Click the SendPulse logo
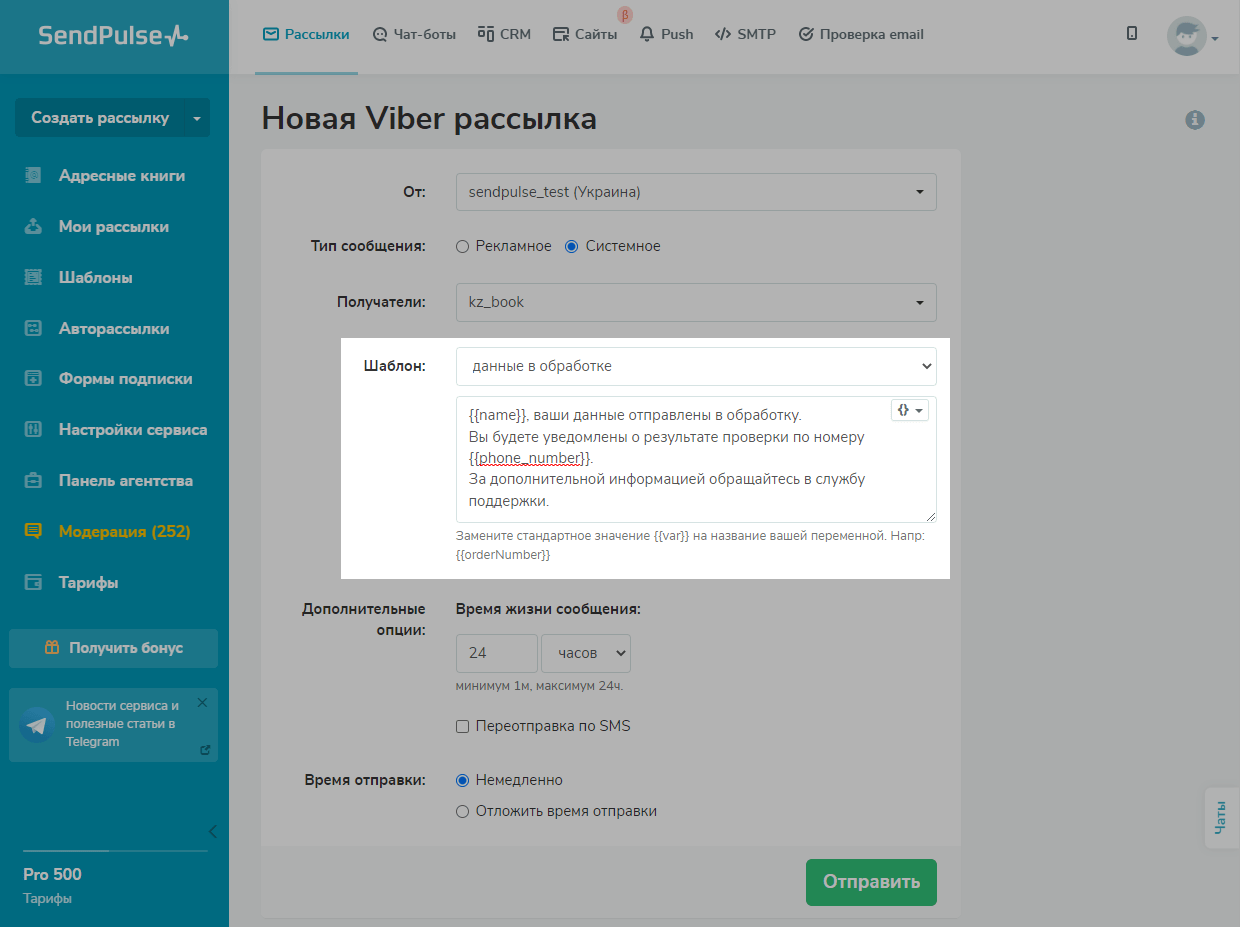Viewport: 1240px width, 927px height. 113,36
